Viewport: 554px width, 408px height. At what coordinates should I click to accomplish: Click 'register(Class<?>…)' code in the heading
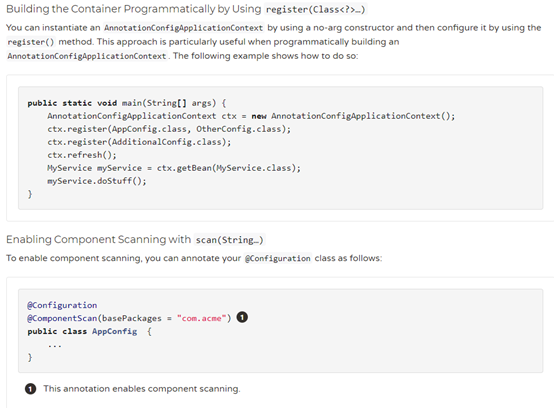point(316,10)
